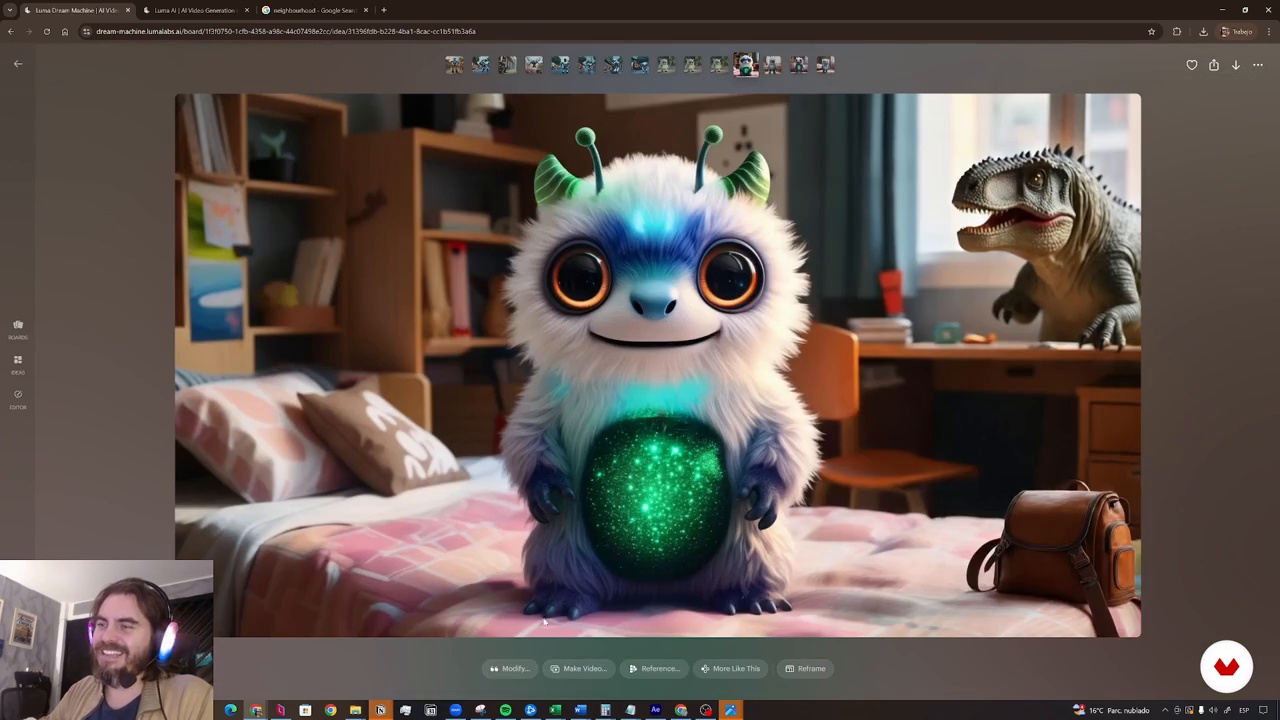Click the Reframe button
1280x720 pixels.
[x=806, y=669]
